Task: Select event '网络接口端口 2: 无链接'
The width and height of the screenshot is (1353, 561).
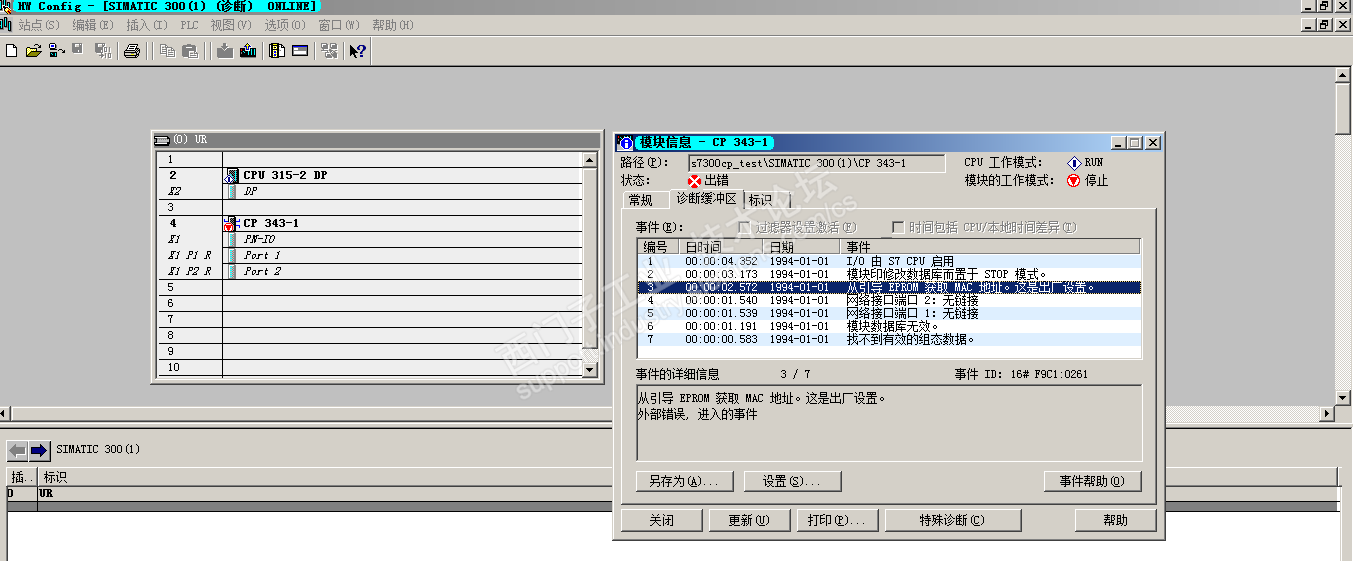Action: (x=889, y=300)
